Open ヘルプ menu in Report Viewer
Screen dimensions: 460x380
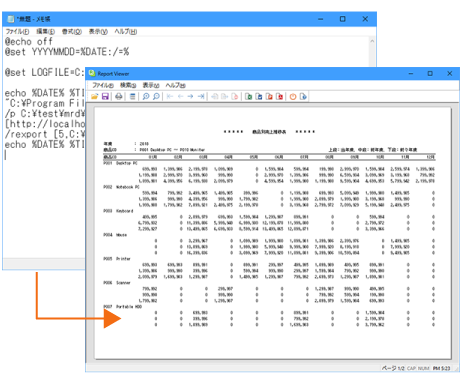(x=175, y=85)
